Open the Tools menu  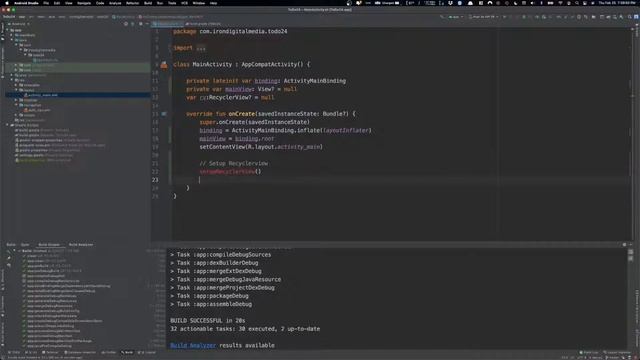(172, 3)
